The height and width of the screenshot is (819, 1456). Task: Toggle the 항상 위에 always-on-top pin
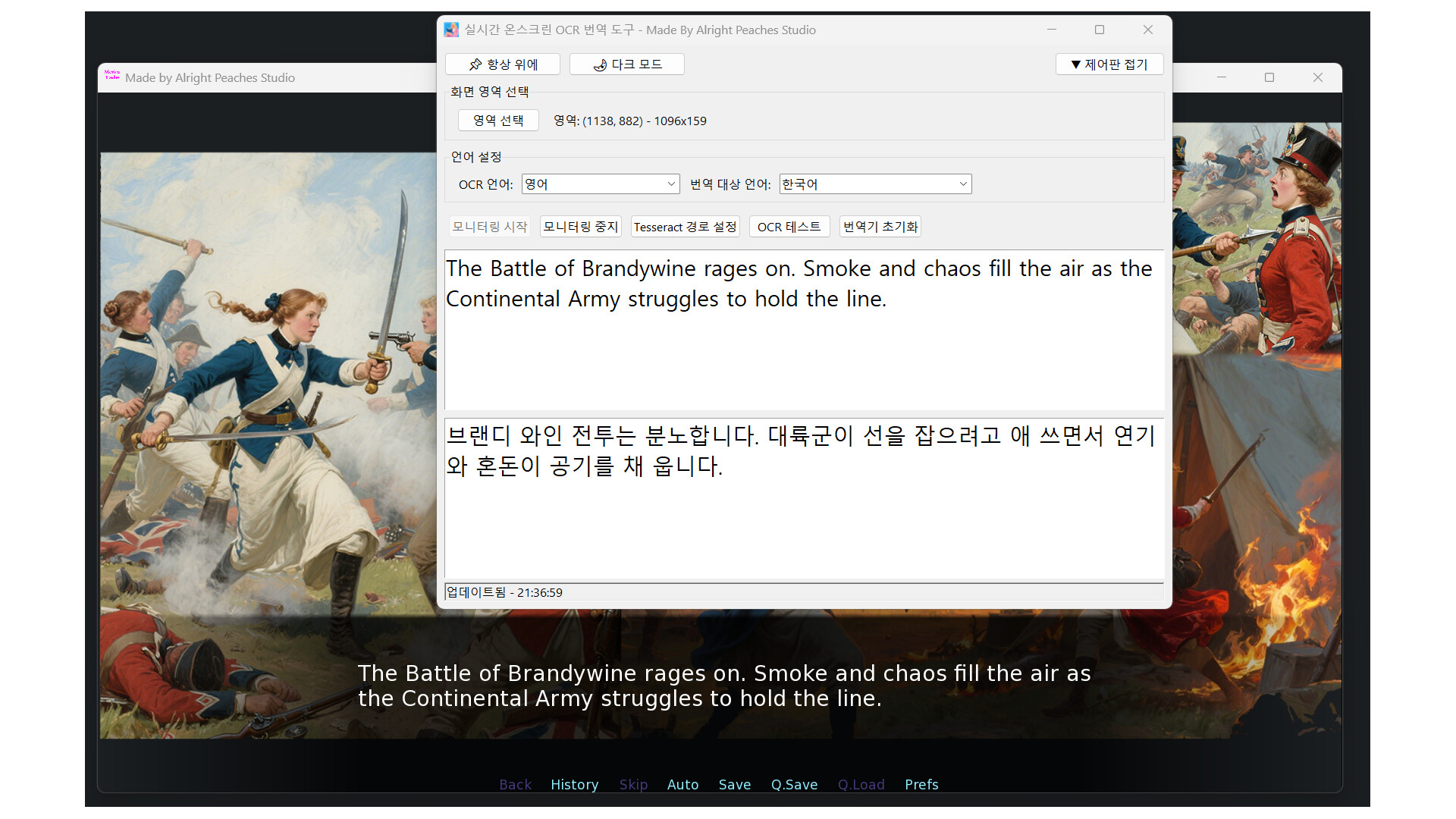504,64
